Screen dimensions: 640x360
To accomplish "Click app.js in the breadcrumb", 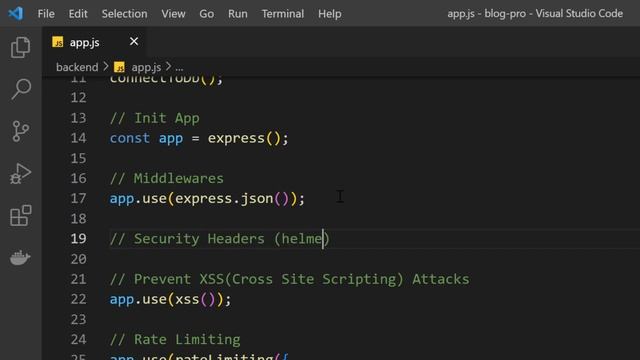I will [x=146, y=67].
